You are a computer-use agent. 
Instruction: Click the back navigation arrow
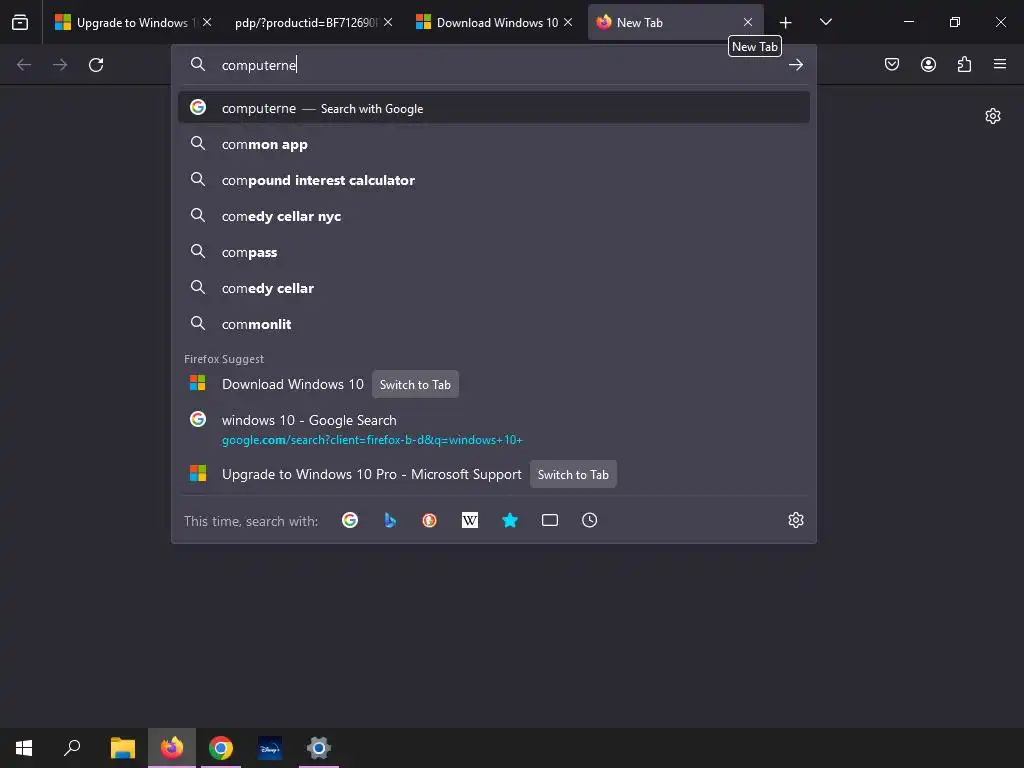pyautogui.click(x=24, y=65)
